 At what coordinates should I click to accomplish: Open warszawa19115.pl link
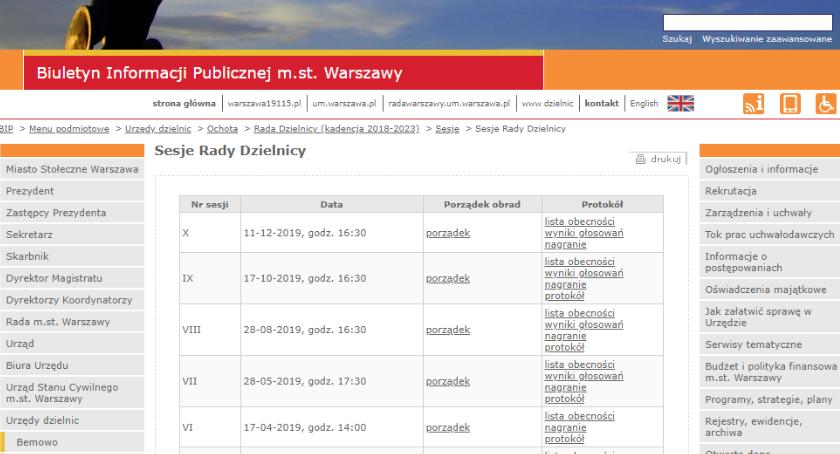264,103
